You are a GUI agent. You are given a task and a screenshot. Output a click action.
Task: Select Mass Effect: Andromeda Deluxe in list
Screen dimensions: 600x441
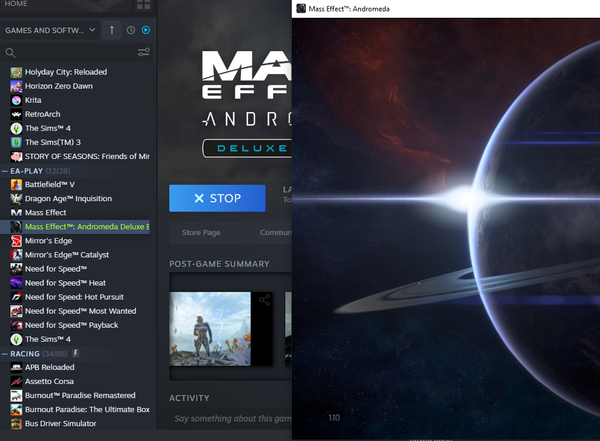[x=75, y=227]
